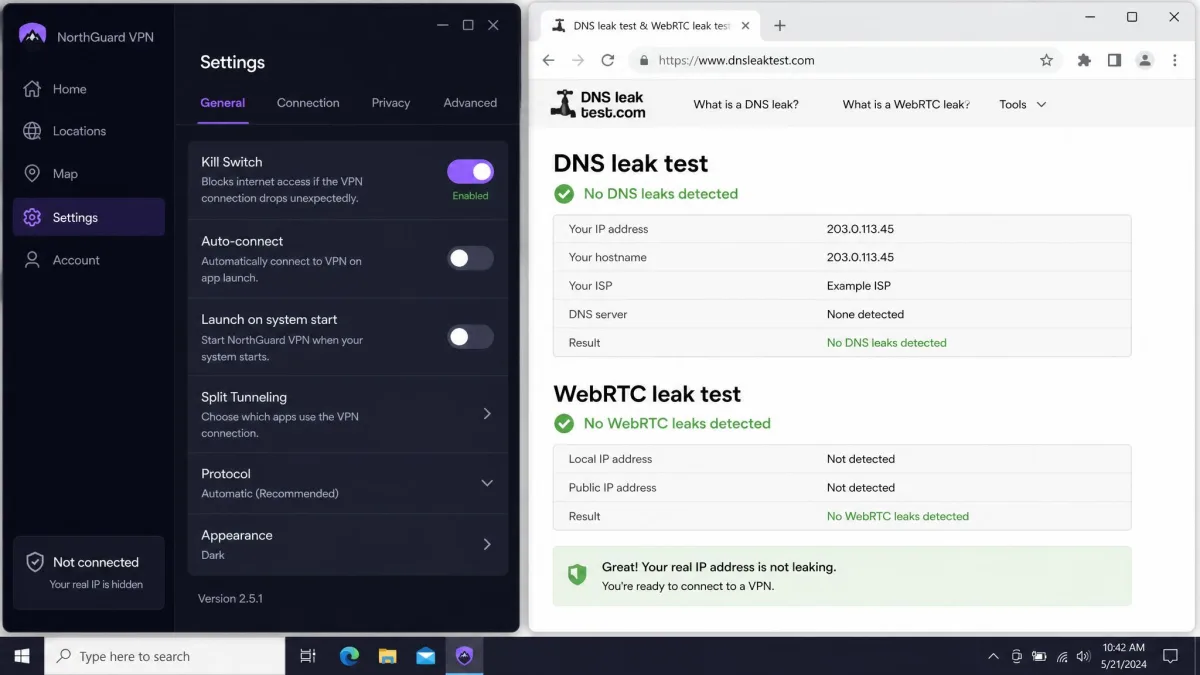Viewport: 1200px width, 675px height.
Task: Expand the Protocol dropdown
Action: pos(487,483)
